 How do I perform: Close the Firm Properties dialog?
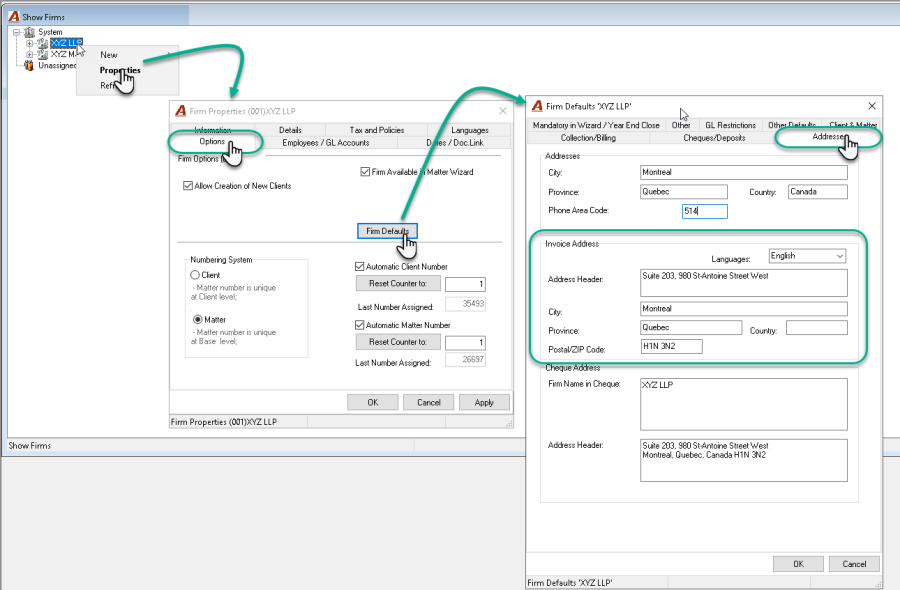tap(503, 111)
